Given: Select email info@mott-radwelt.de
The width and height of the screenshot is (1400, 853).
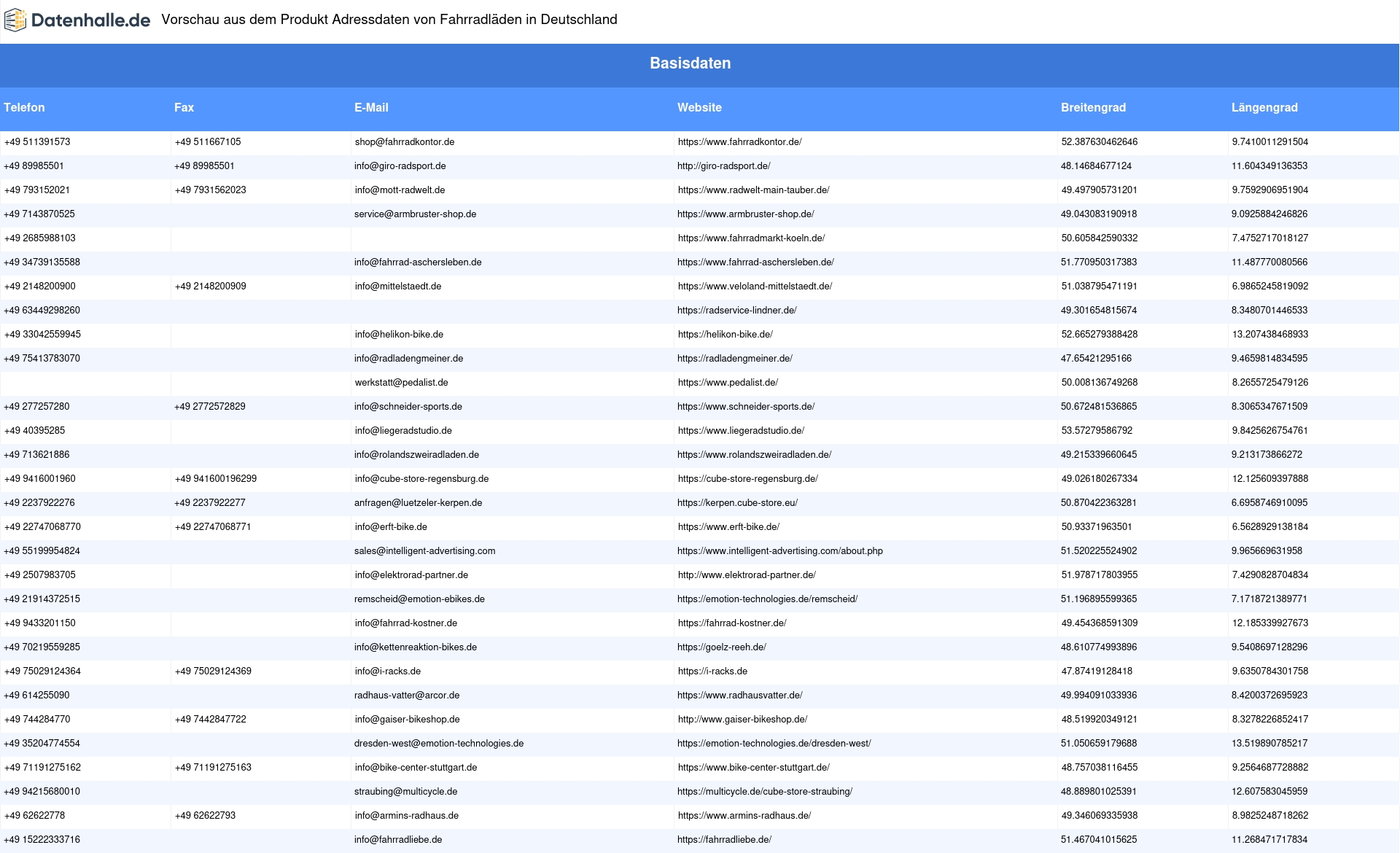Looking at the screenshot, I should click(400, 190).
